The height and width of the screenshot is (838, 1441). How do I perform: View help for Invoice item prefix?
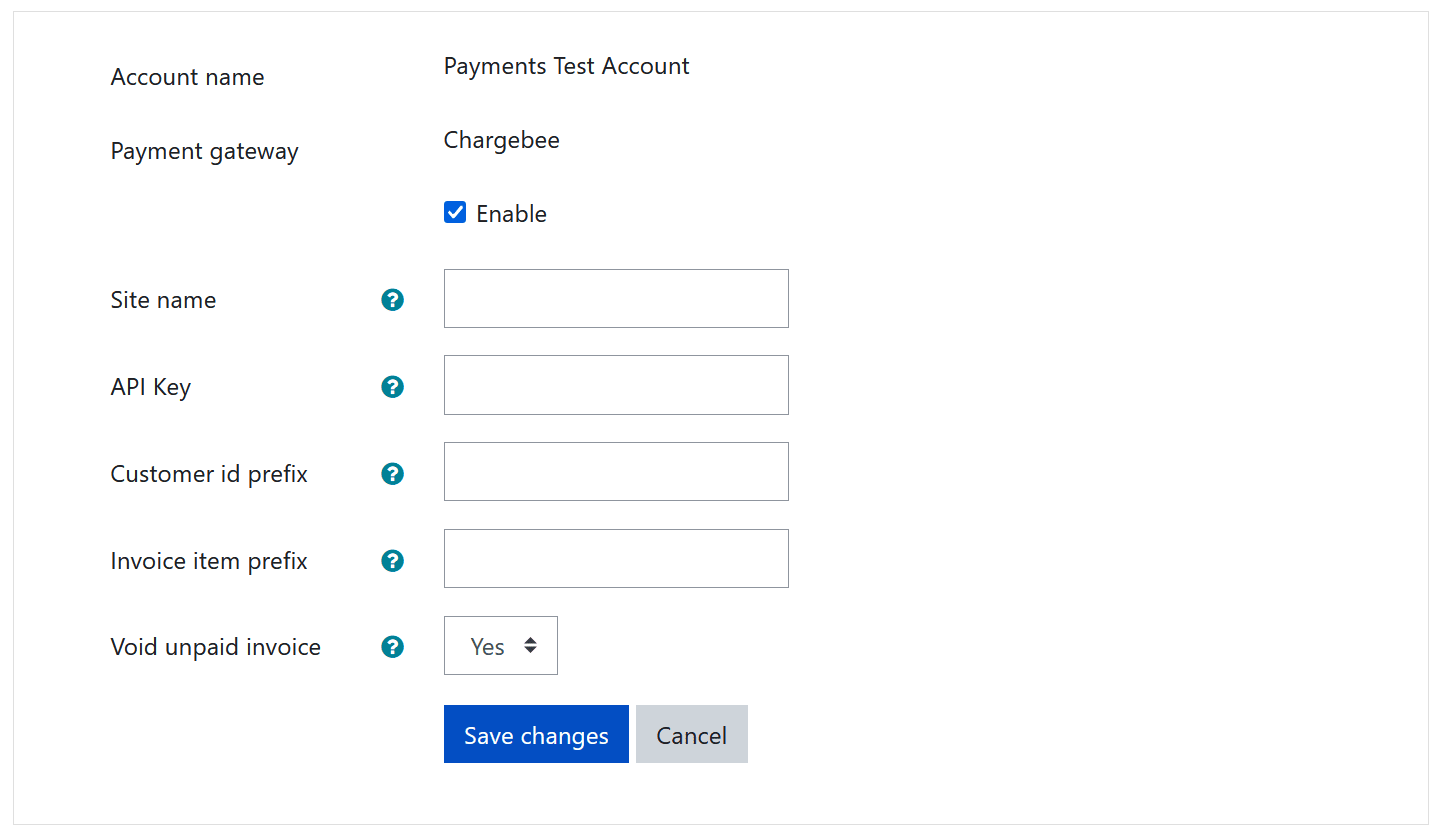pyautogui.click(x=393, y=561)
